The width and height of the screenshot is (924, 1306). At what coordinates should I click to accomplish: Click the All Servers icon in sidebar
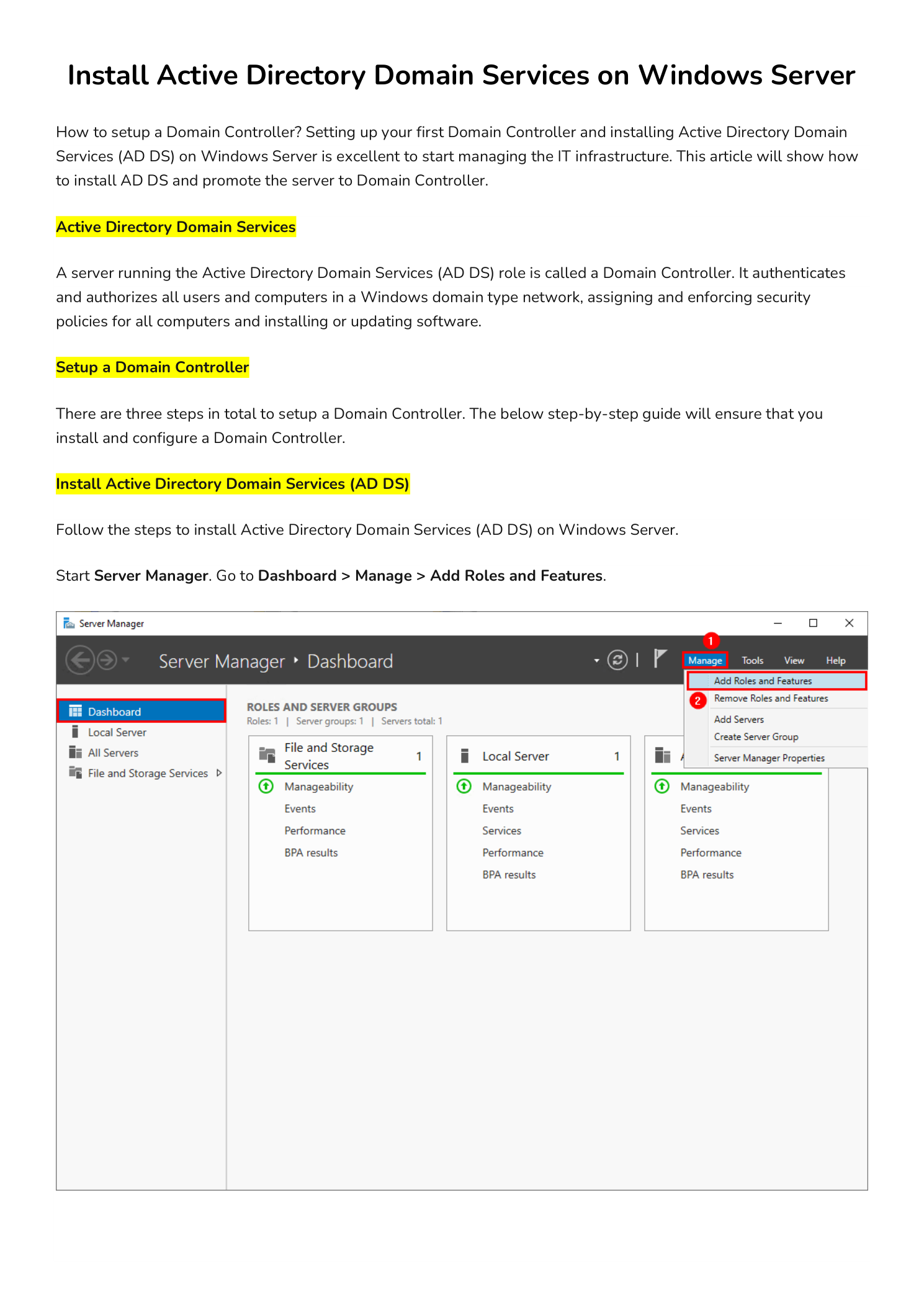point(75,753)
